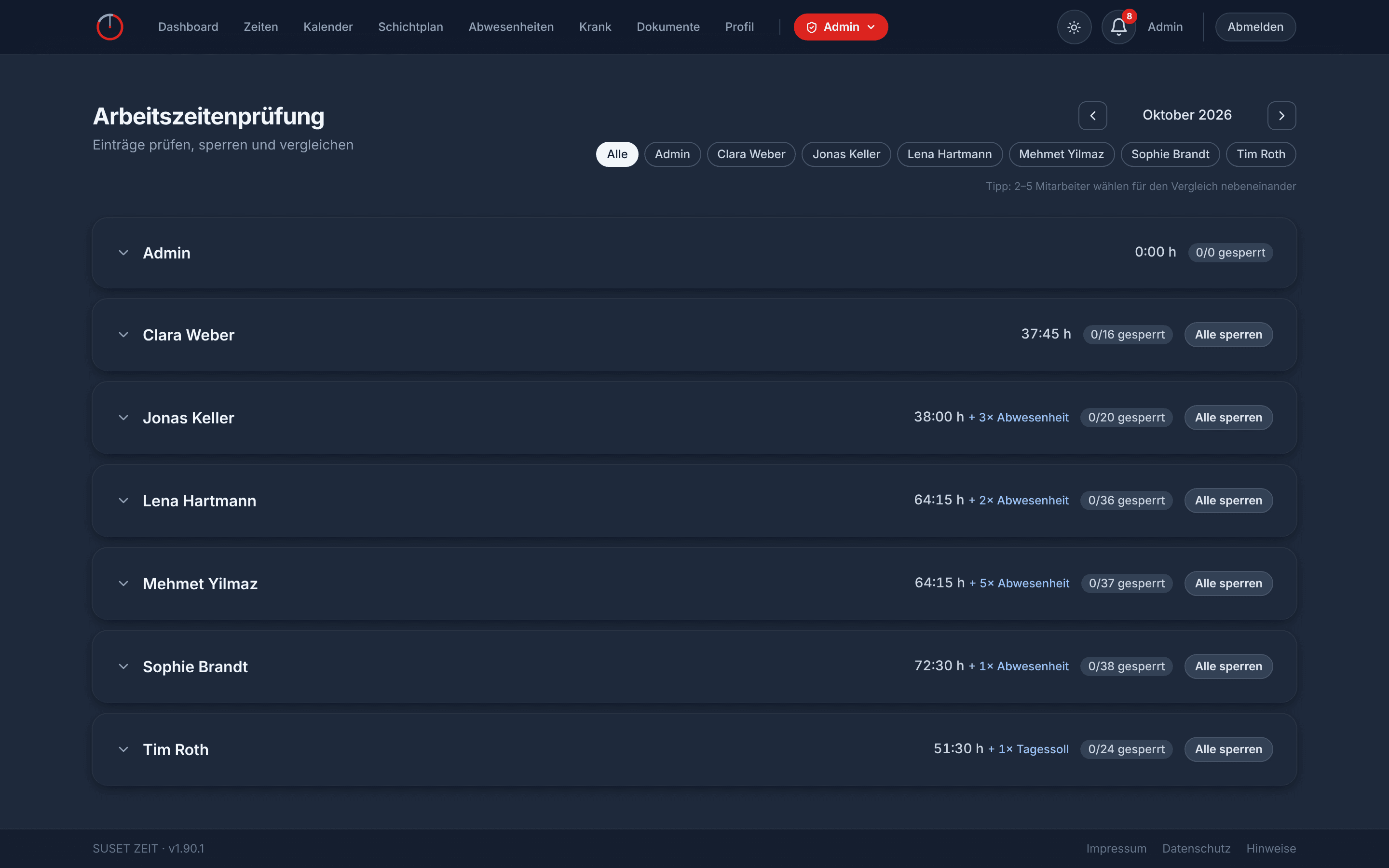Click the SUSET ZEIT clock logo
The height and width of the screenshot is (868, 1389).
point(109,27)
